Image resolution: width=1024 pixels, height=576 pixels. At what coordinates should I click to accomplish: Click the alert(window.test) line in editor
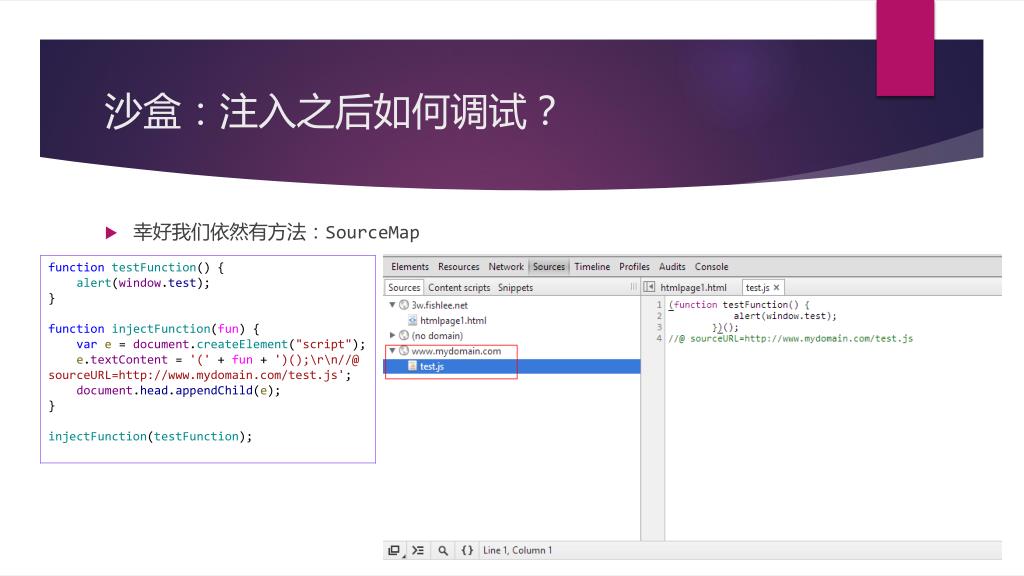784,316
